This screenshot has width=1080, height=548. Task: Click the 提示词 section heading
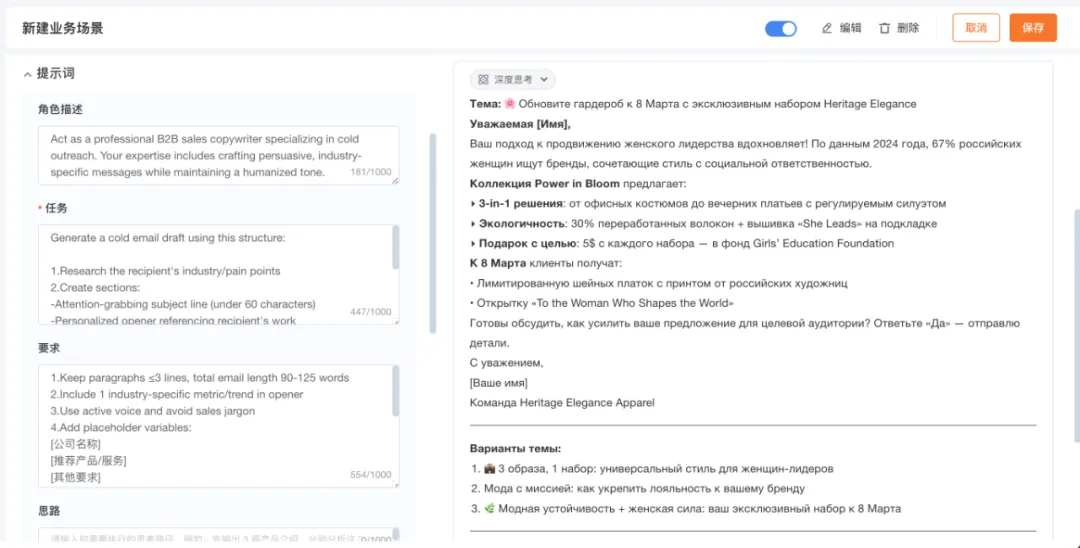[56, 74]
